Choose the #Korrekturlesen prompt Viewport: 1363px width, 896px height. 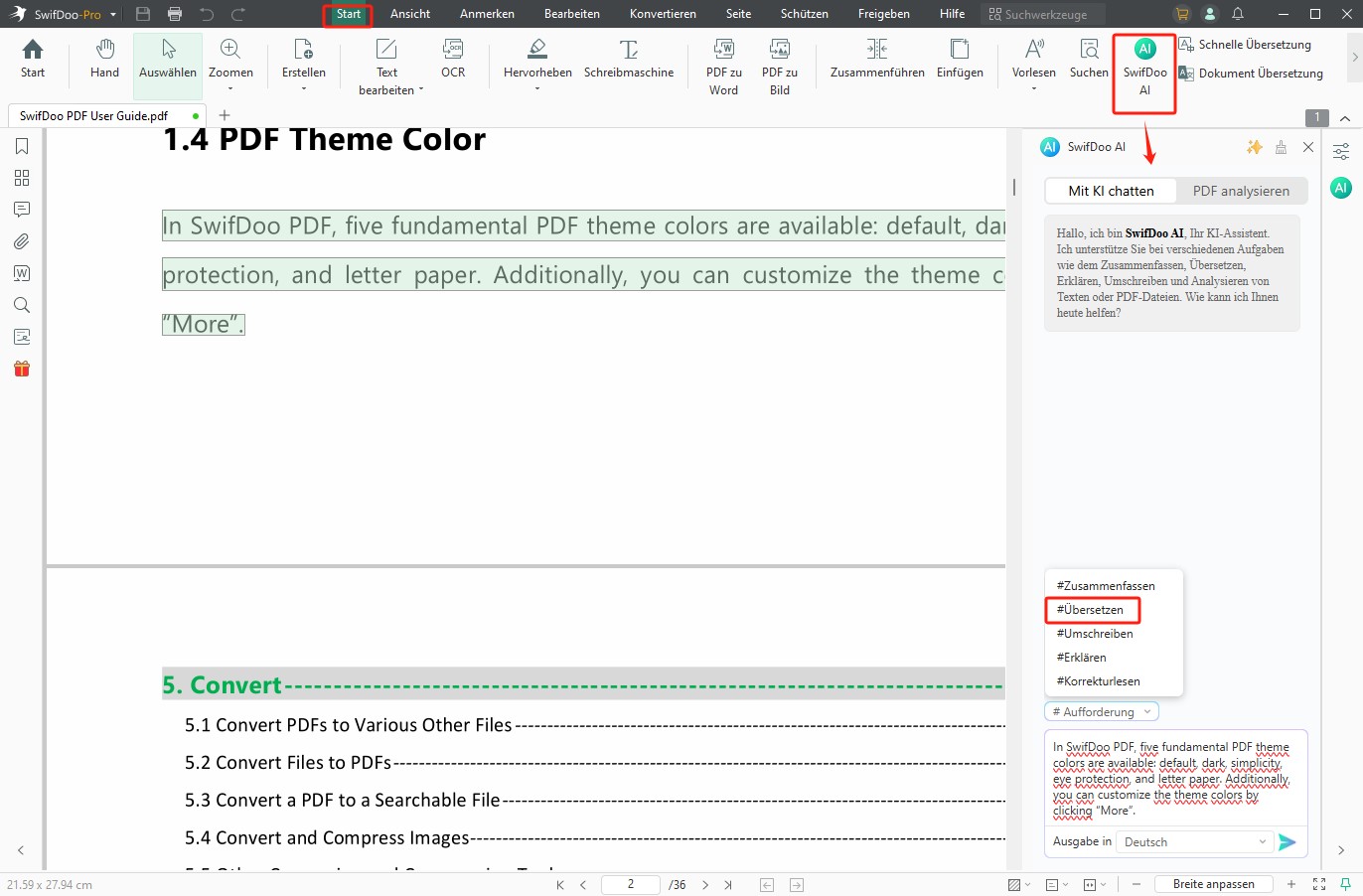(1098, 681)
